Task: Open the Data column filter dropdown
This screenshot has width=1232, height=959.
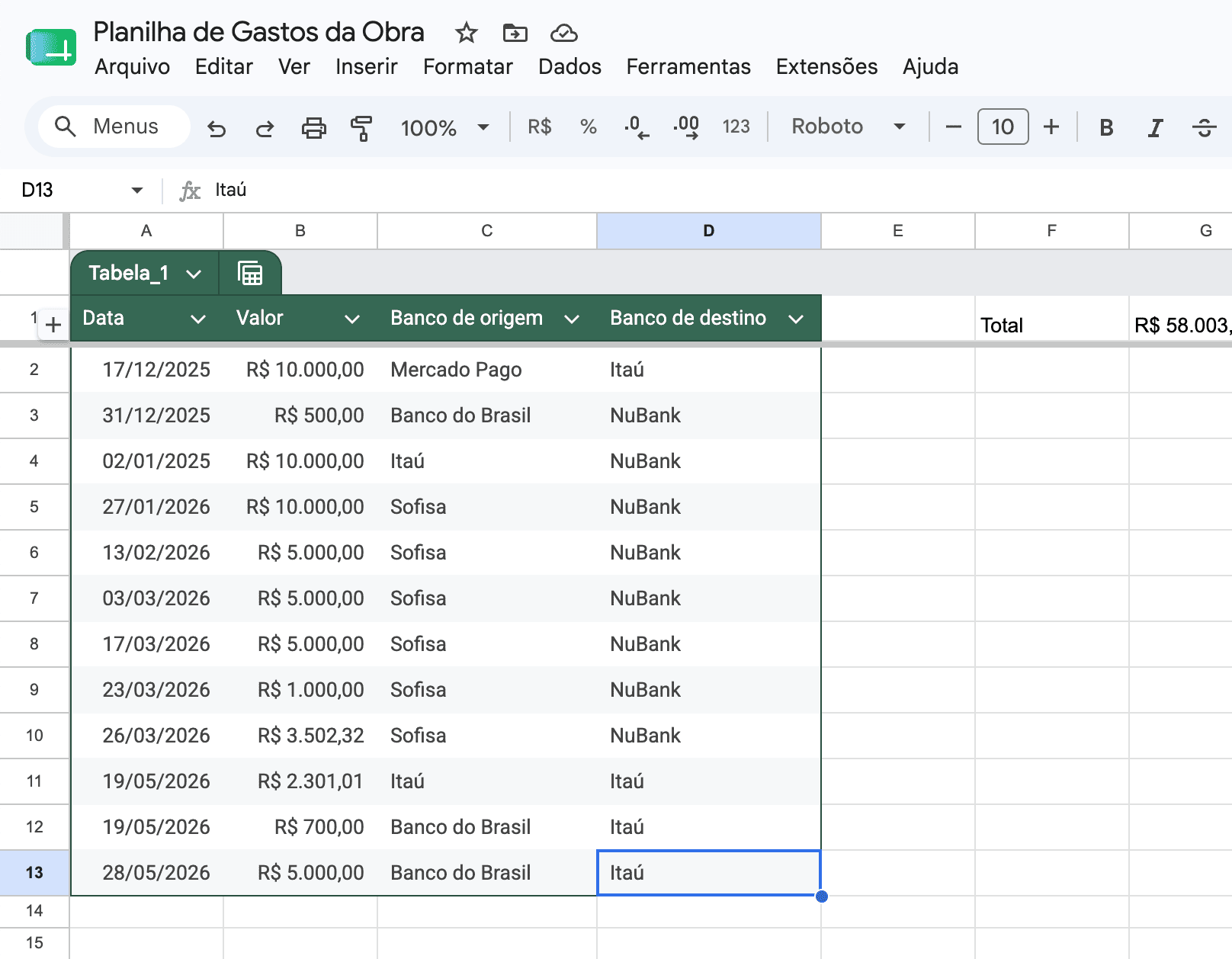Action: click(198, 319)
